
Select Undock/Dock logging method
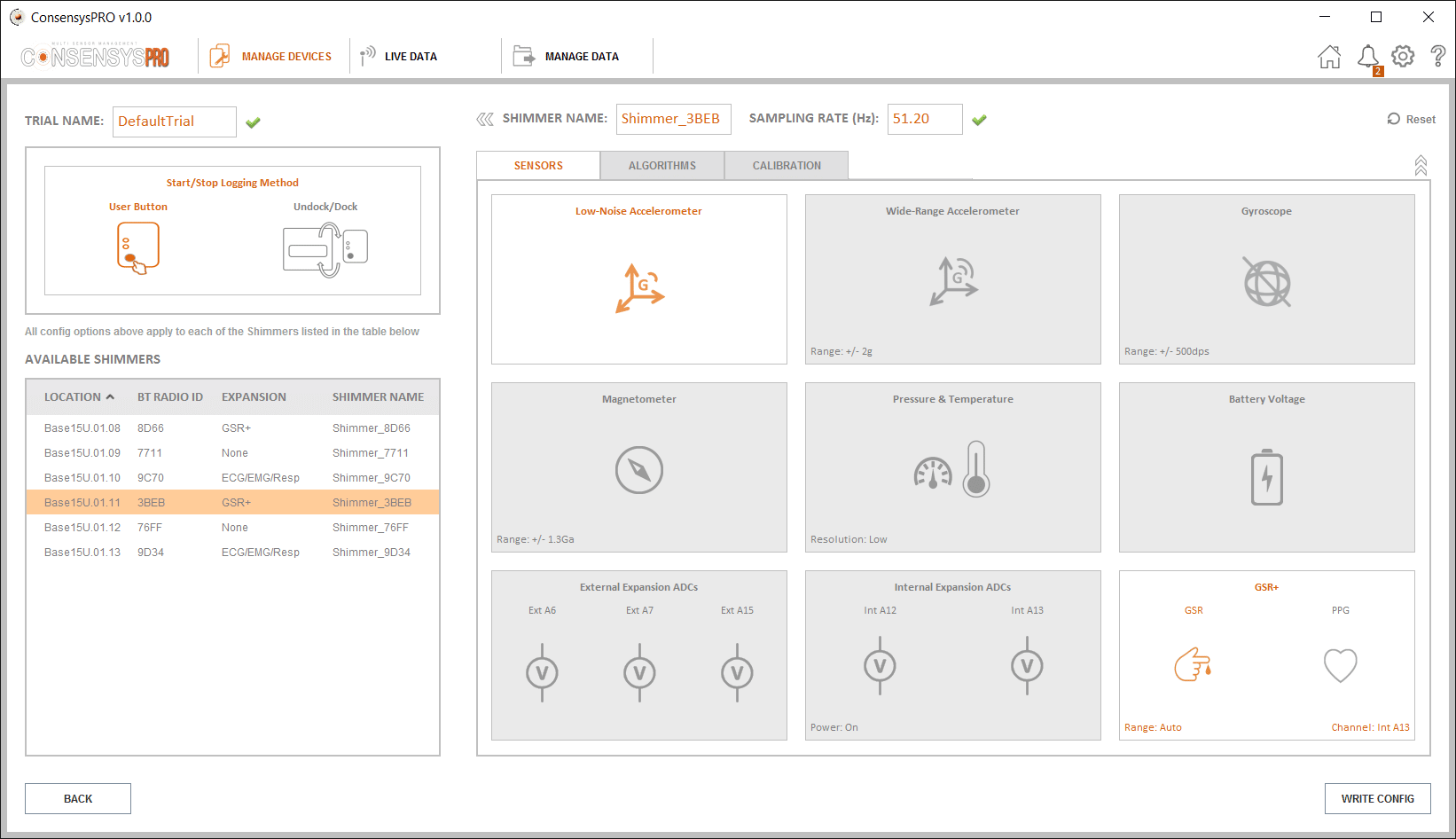pyautogui.click(x=325, y=249)
